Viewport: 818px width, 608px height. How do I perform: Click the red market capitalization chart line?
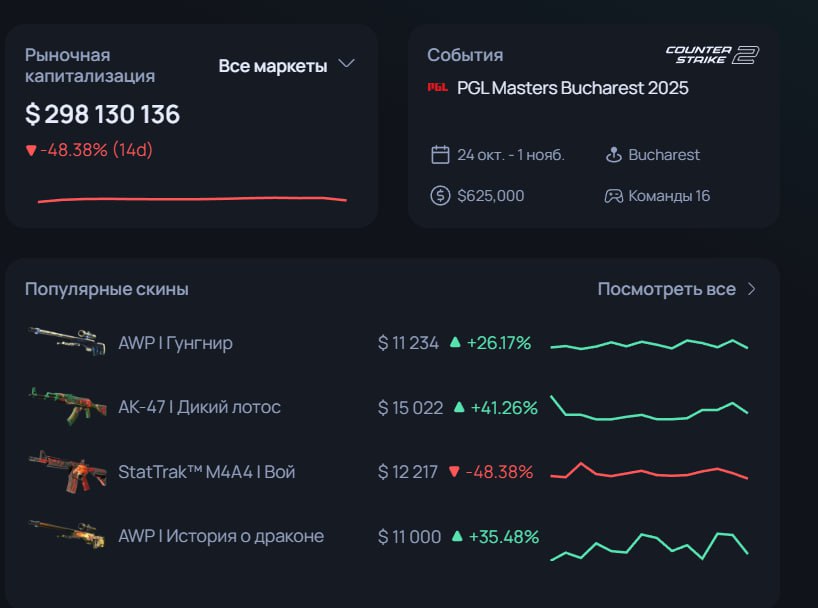point(192,199)
